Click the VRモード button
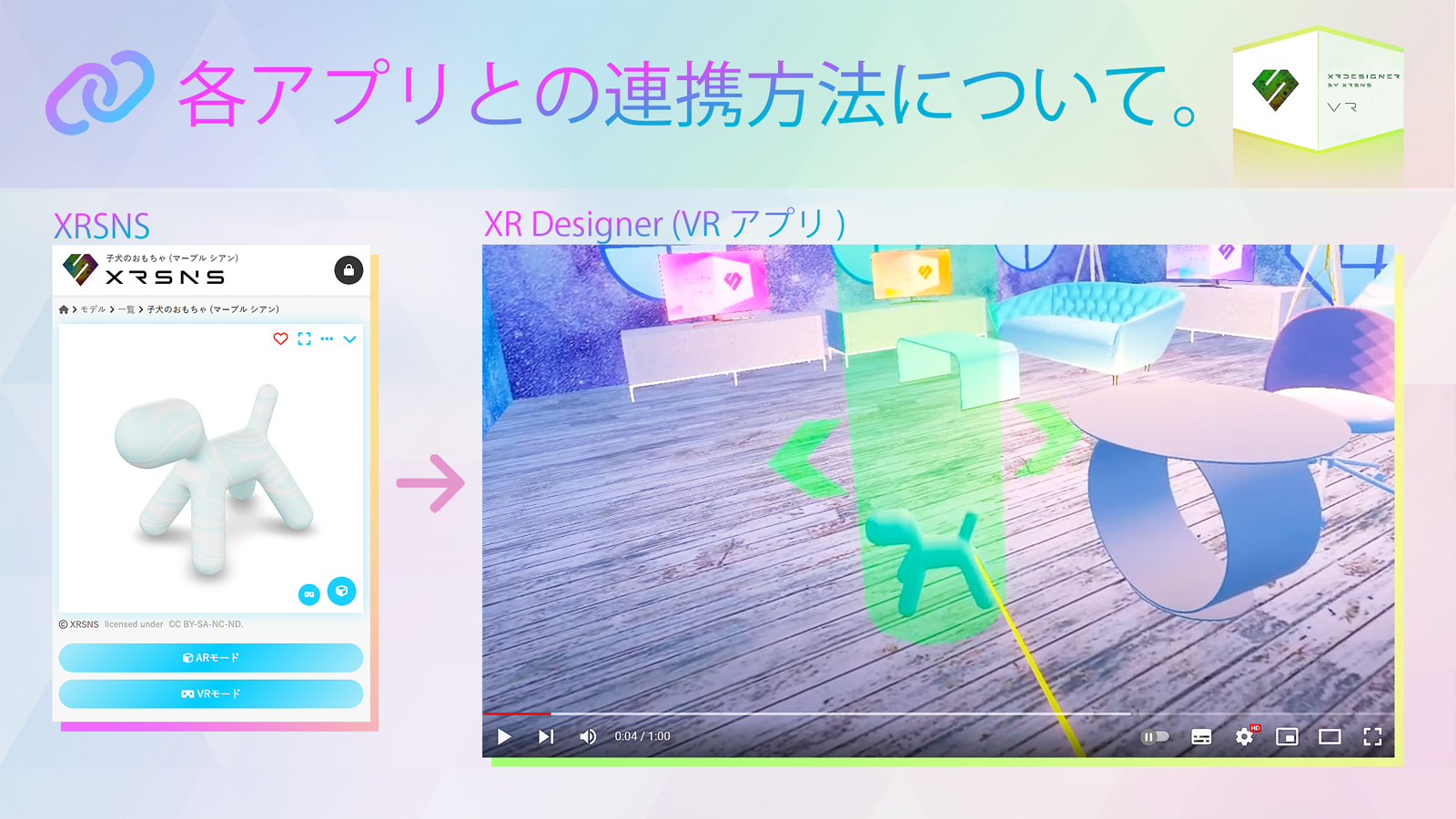Viewport: 1456px width, 819px height. pyautogui.click(x=211, y=693)
